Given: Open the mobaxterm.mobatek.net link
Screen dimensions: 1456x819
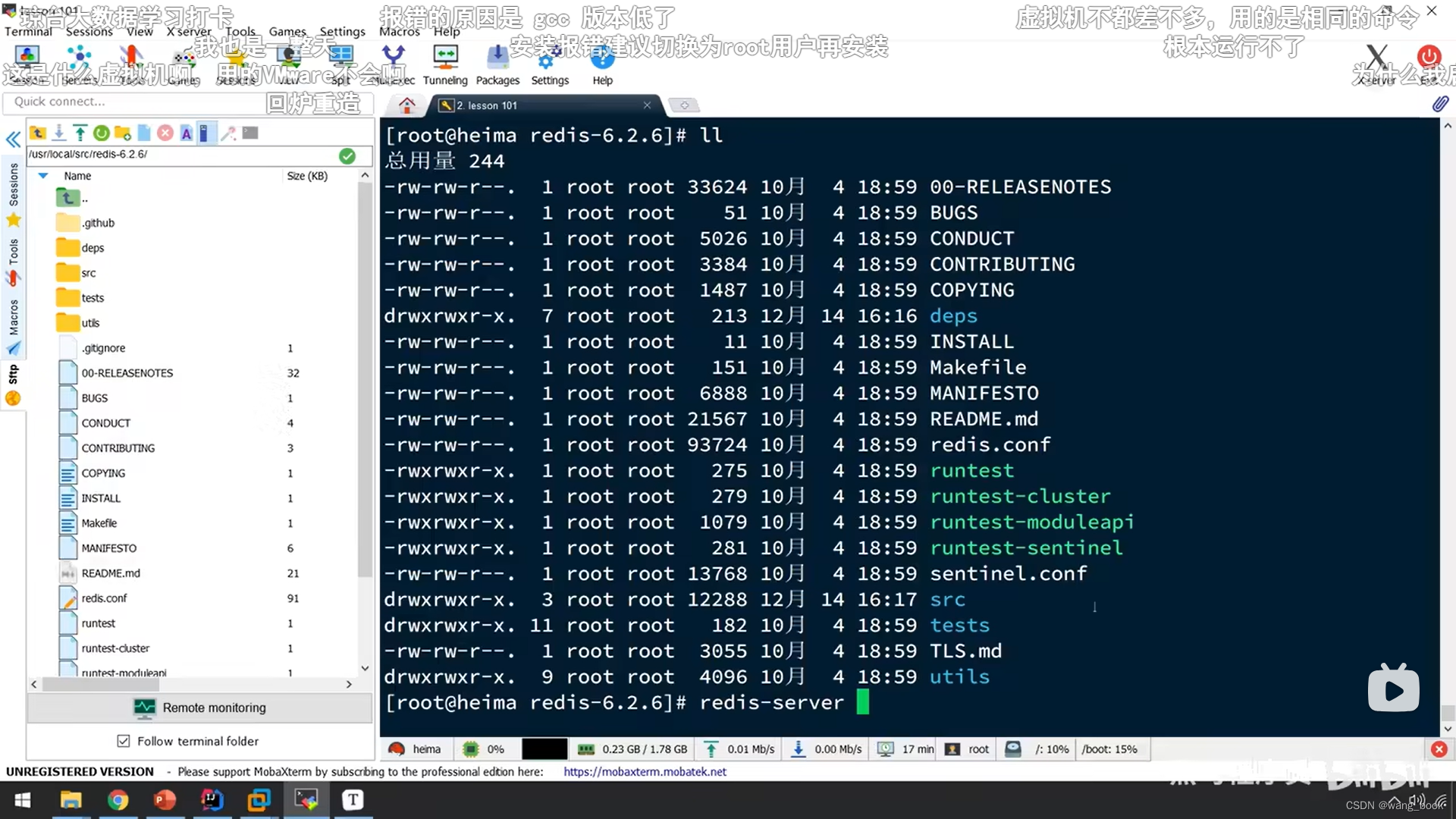Looking at the screenshot, I should click(645, 771).
